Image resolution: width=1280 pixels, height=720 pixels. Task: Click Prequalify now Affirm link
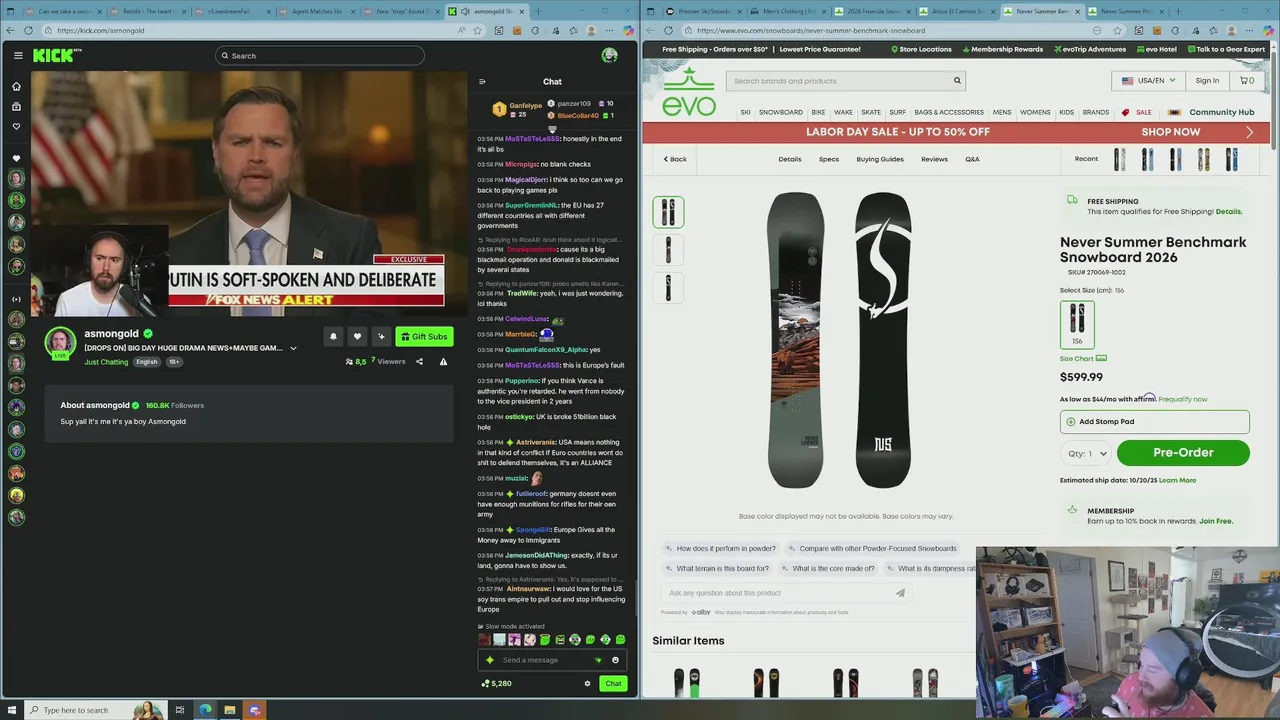[1183, 399]
